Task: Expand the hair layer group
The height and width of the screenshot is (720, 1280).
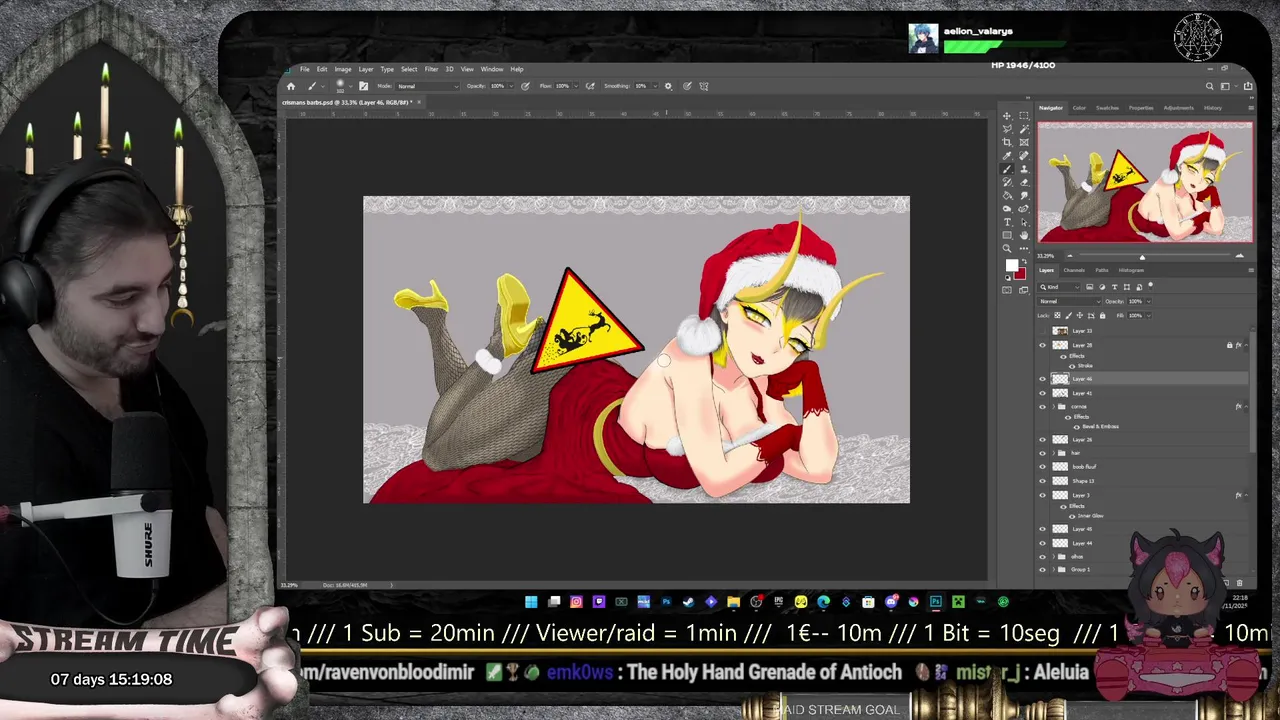Action: click(x=1054, y=453)
